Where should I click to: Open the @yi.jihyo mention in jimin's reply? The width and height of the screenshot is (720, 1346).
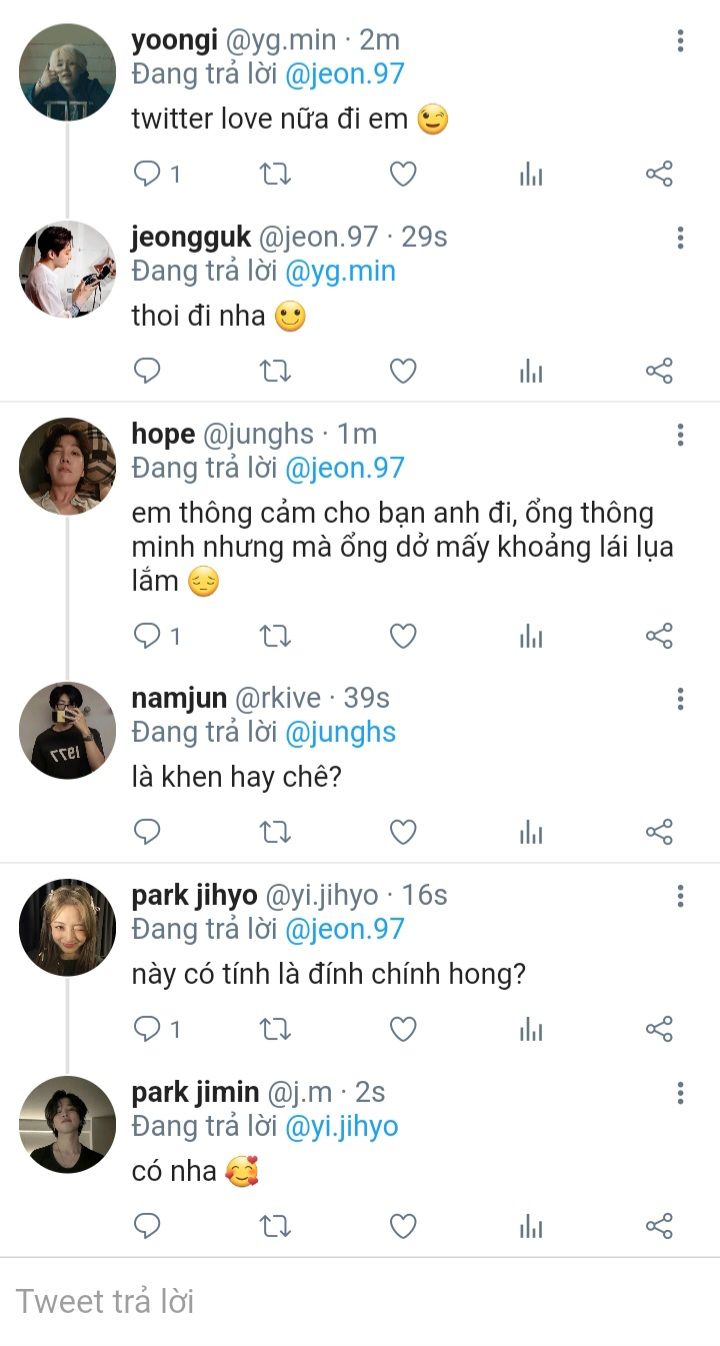[x=342, y=1126]
